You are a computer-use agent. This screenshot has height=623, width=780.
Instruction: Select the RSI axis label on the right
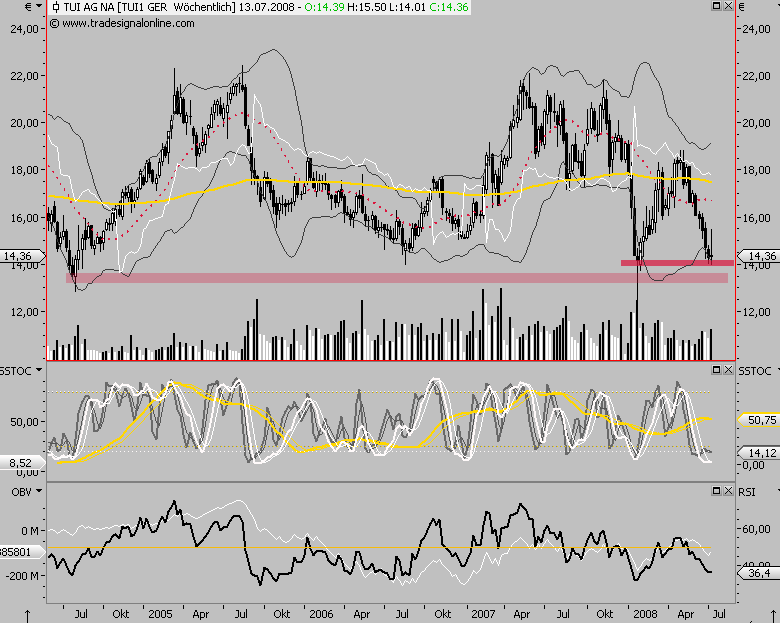(x=749, y=491)
